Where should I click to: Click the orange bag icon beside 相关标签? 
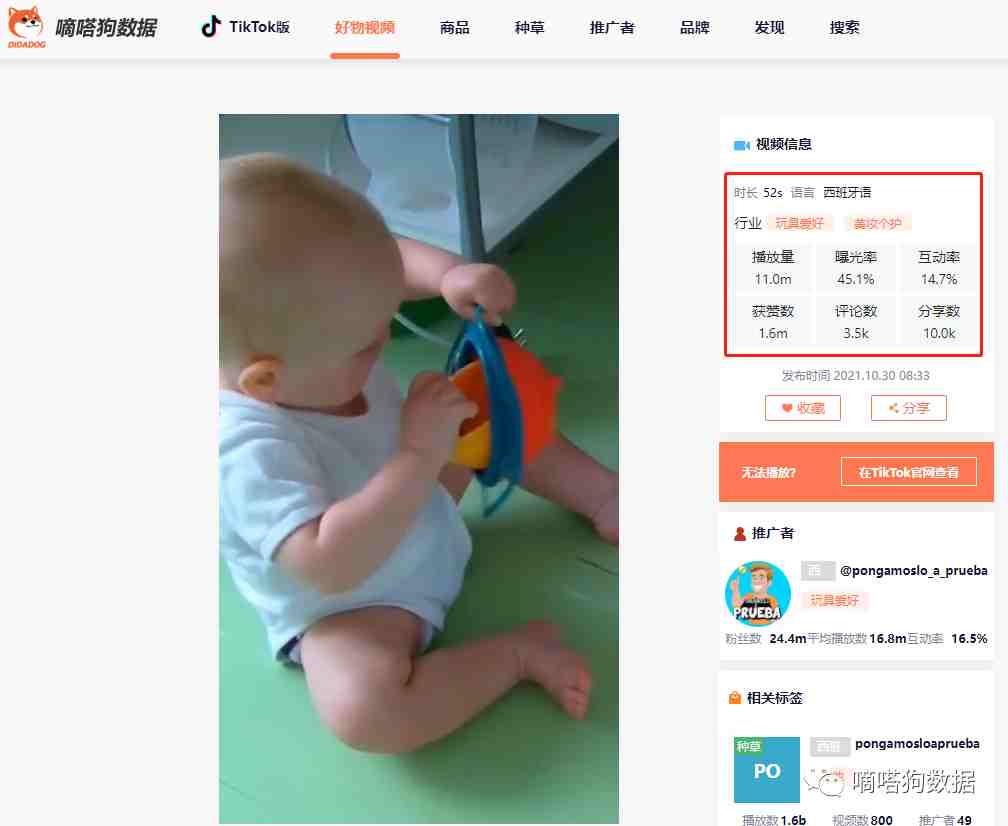[735, 698]
